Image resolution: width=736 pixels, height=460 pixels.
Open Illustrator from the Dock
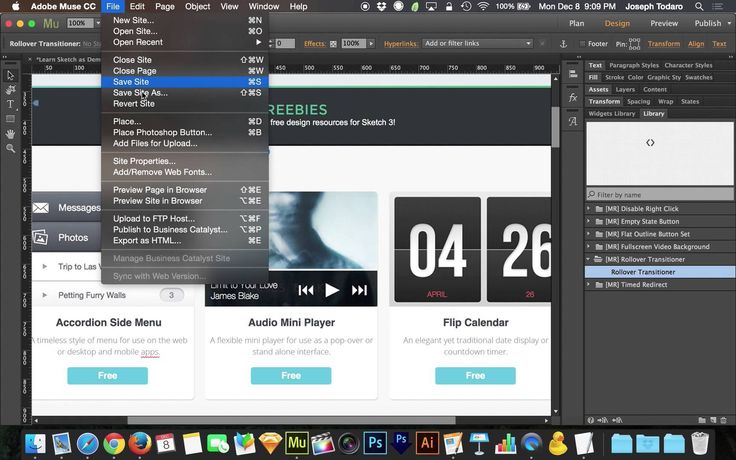pyautogui.click(x=427, y=443)
